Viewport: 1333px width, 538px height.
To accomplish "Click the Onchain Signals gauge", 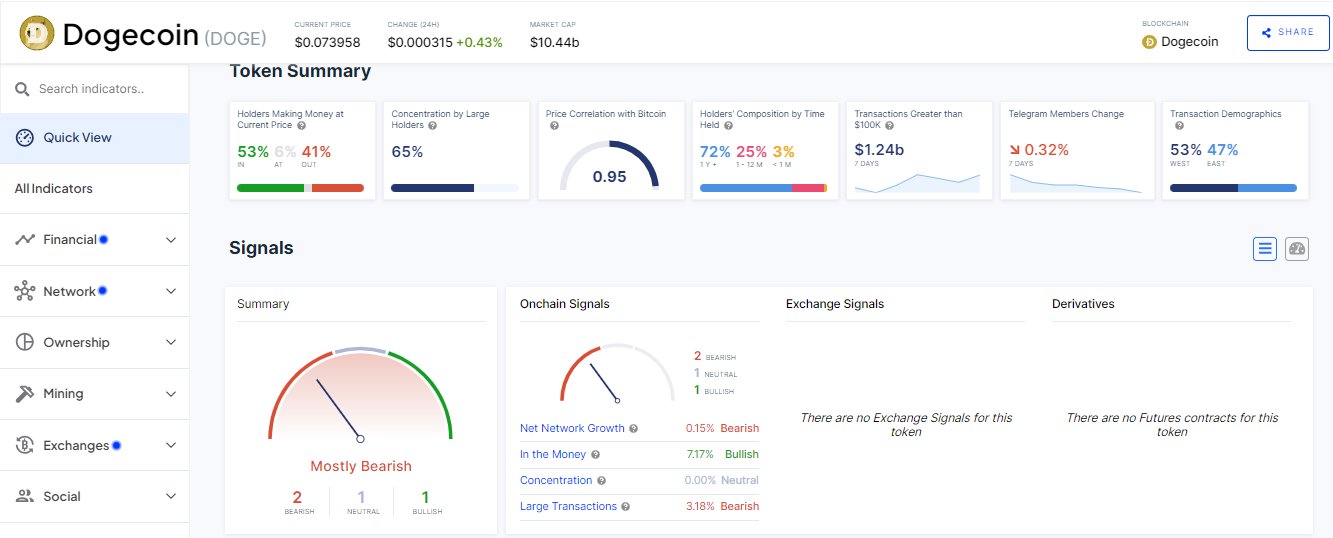I will [x=617, y=374].
